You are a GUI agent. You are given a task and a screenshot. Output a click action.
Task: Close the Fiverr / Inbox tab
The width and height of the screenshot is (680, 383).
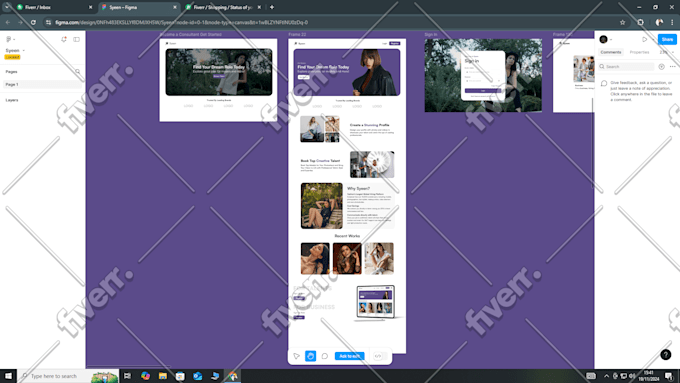[x=90, y=7]
